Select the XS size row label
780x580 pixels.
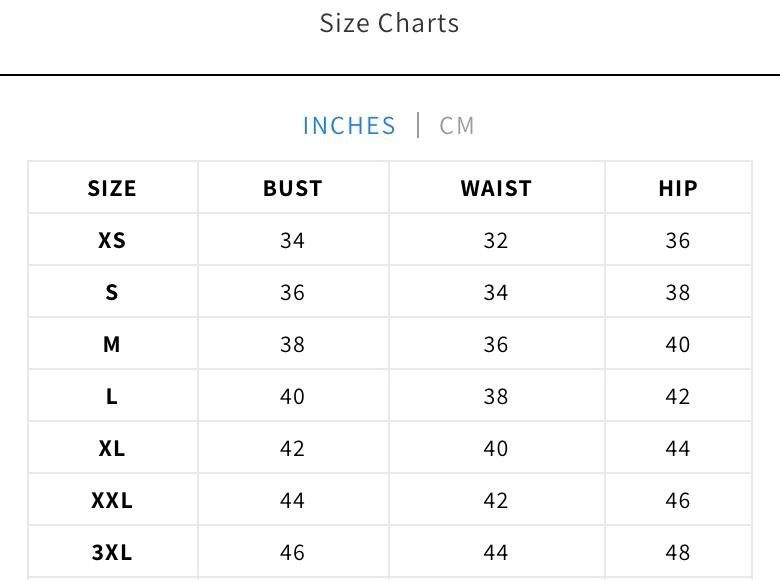112,240
